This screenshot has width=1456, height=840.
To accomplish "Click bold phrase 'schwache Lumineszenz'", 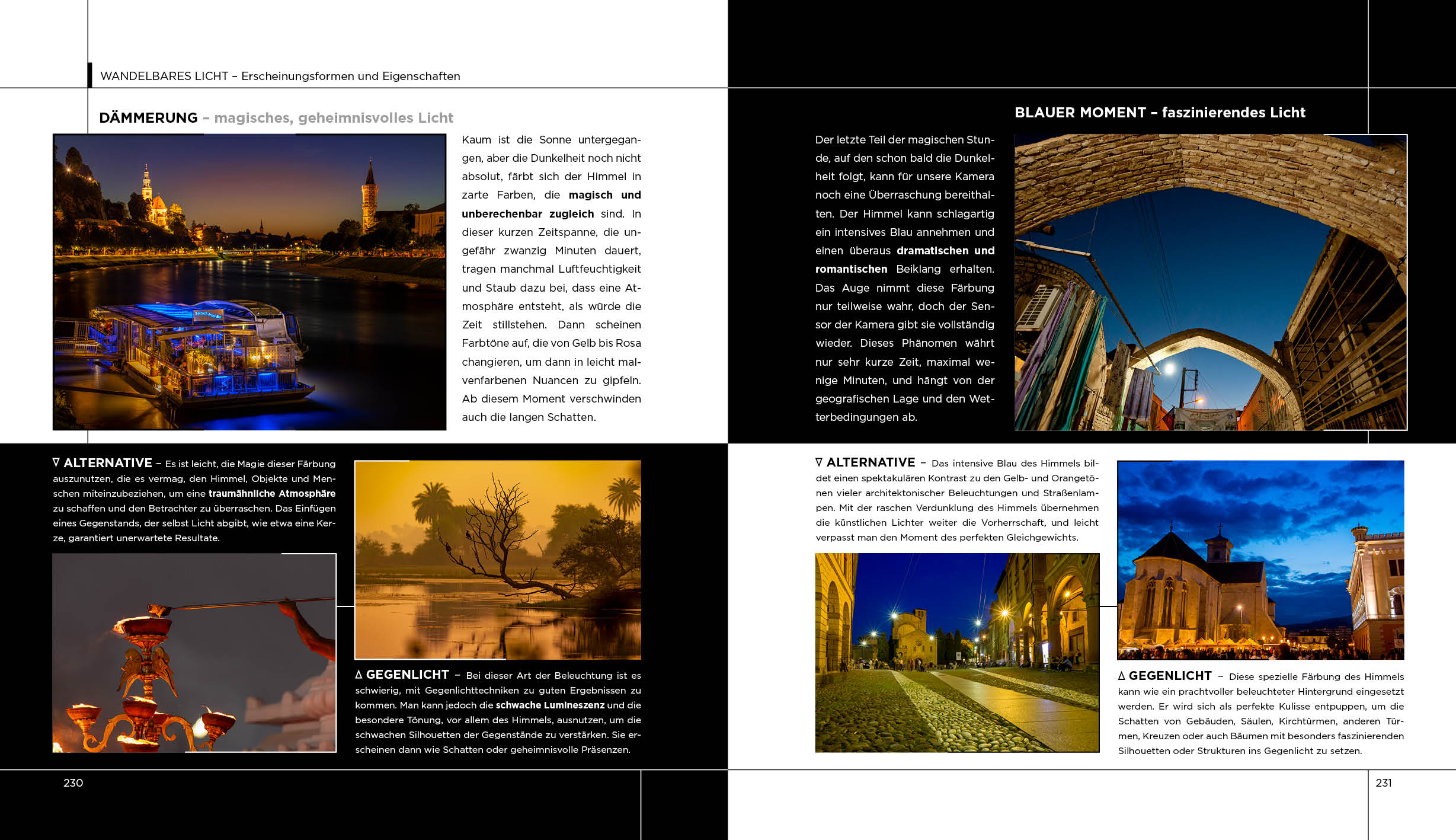I will [550, 705].
